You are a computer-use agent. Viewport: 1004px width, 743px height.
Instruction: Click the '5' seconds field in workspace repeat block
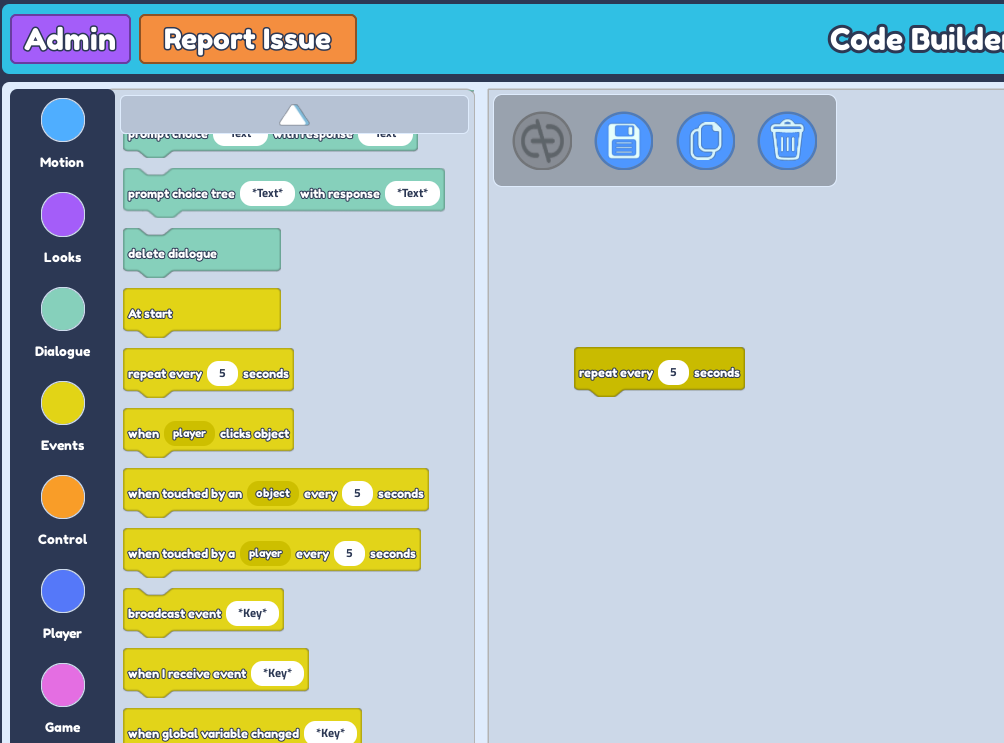tap(673, 371)
